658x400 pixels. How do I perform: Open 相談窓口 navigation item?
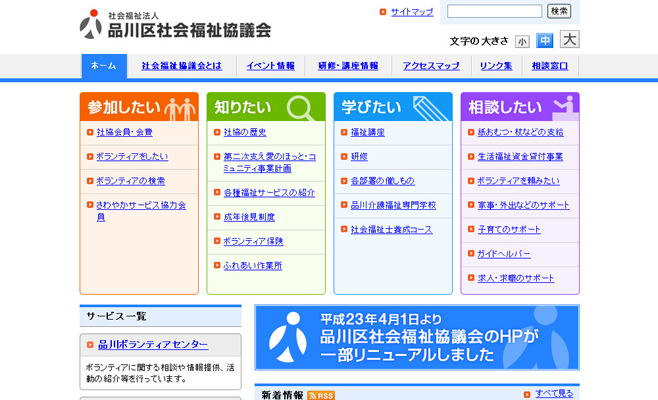550,66
